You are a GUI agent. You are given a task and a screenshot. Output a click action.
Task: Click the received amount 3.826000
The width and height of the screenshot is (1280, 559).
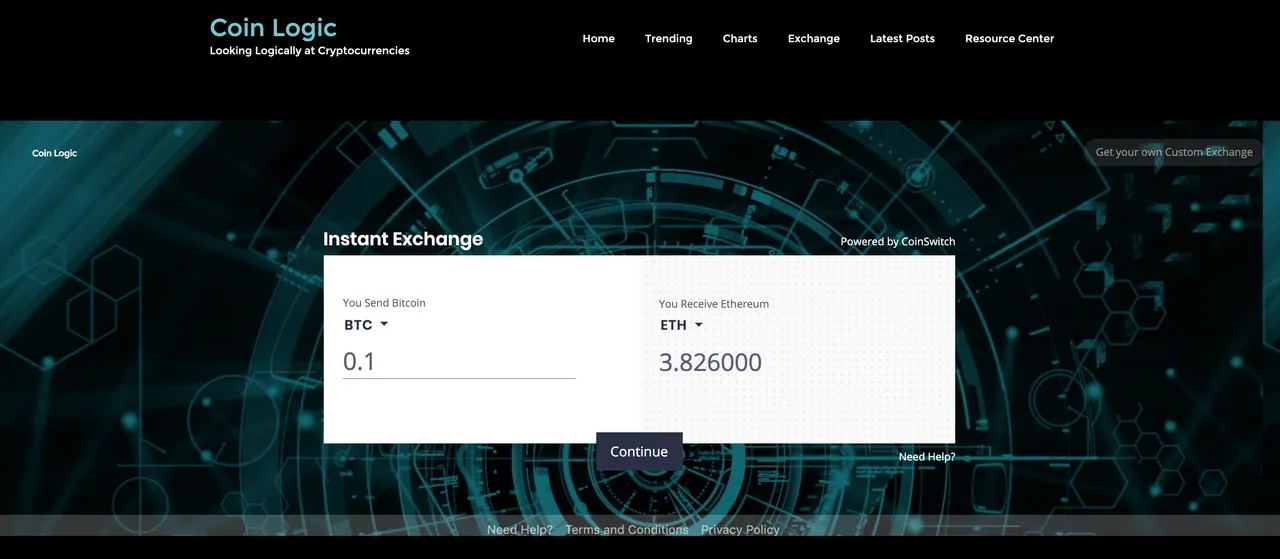tap(710, 362)
